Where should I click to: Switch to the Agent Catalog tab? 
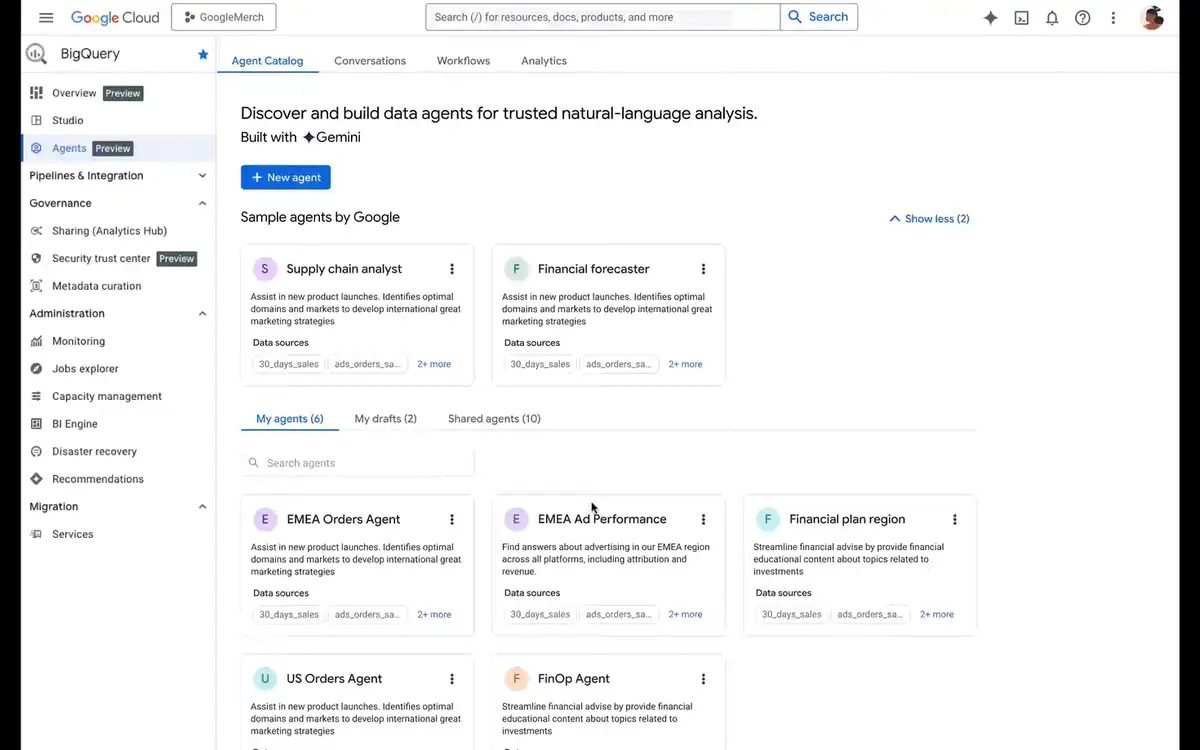[x=267, y=61]
